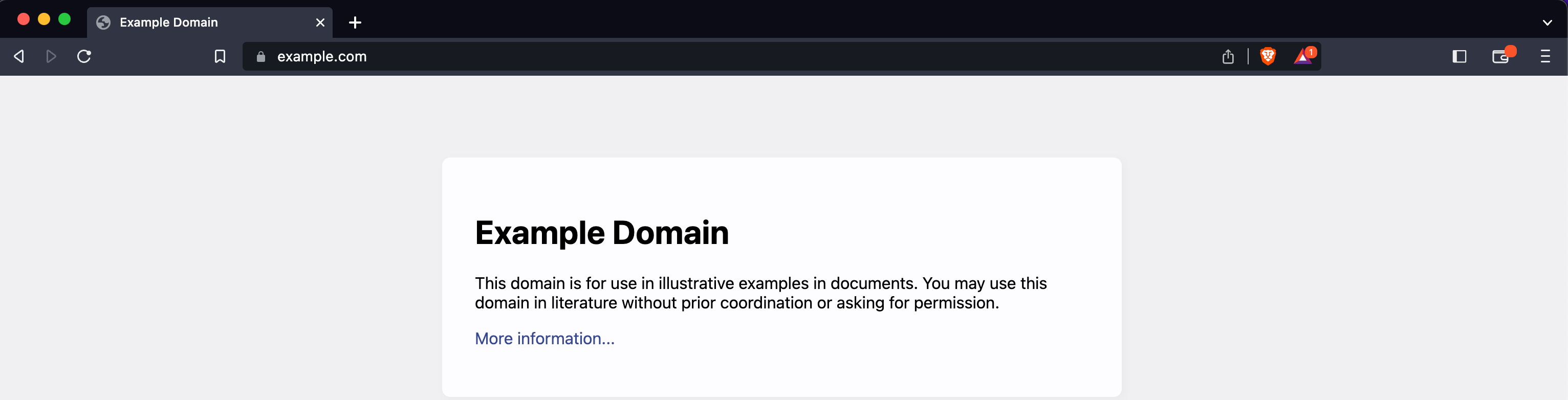Click the share icon in the toolbar
1568x400 pixels.
pos(1228,56)
